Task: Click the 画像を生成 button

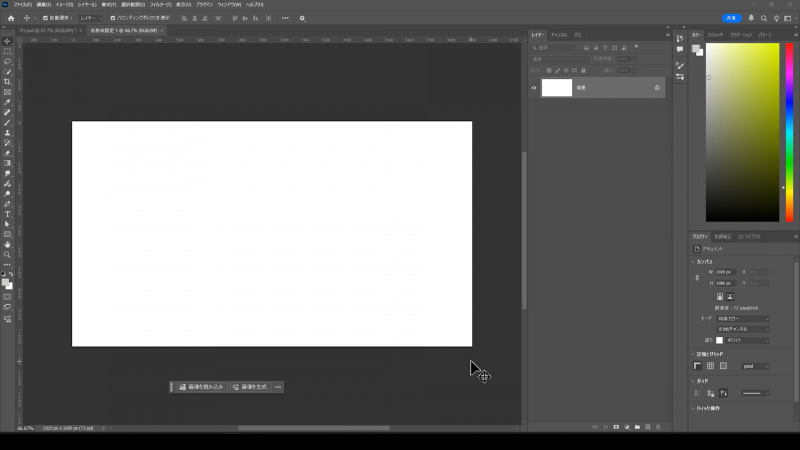Action: [x=250, y=387]
